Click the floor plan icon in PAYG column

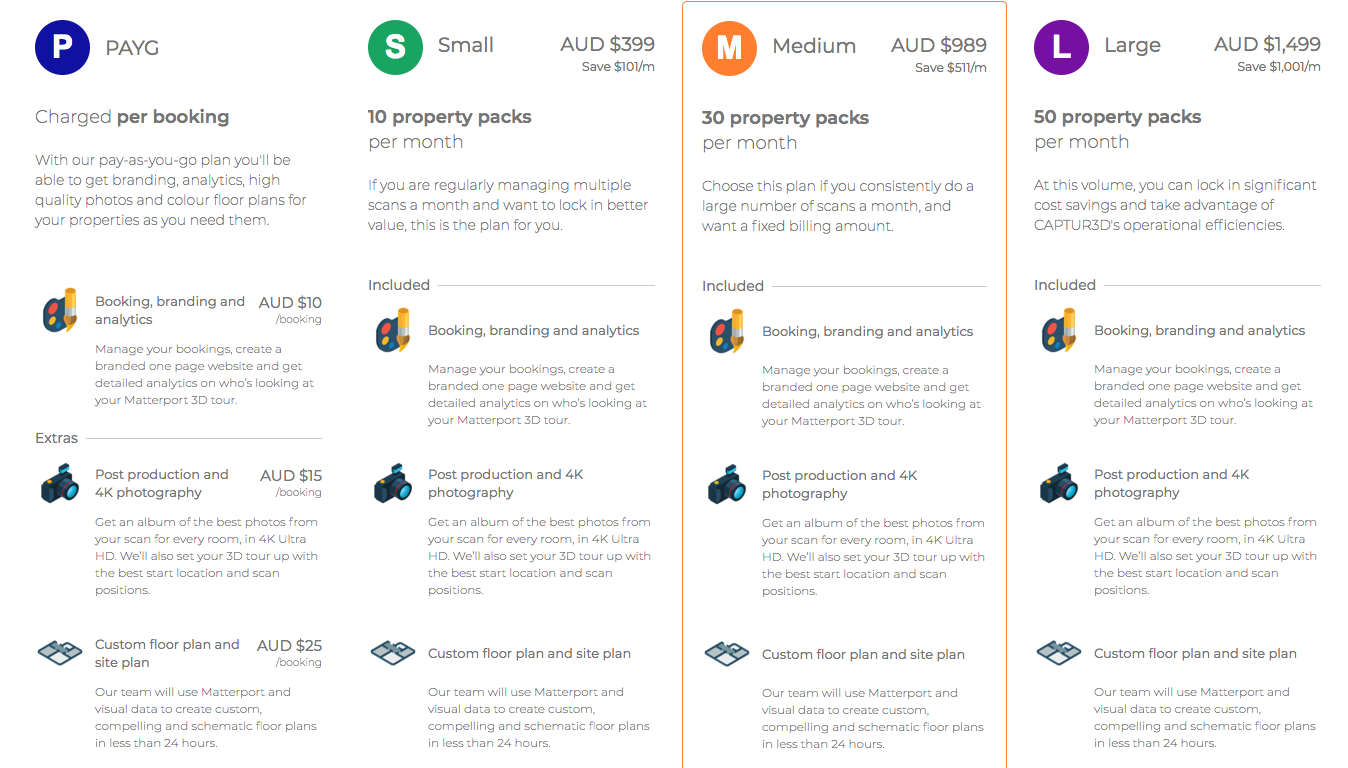(59, 653)
